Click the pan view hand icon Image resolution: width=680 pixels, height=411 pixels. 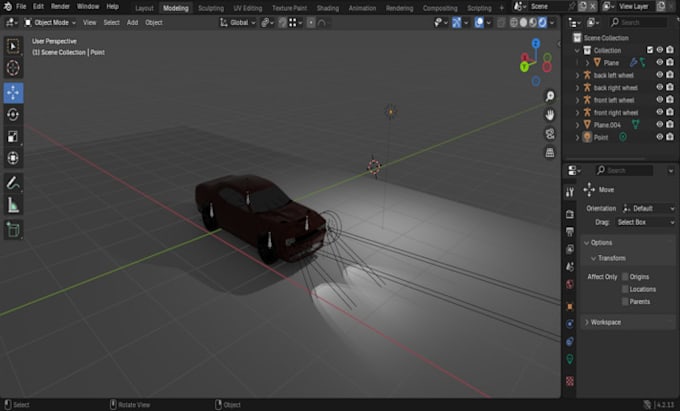[550, 115]
